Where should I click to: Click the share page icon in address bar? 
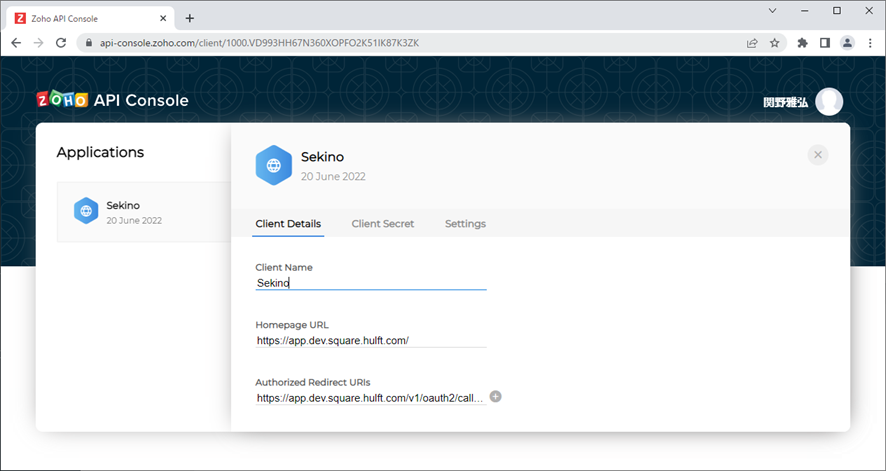pyautogui.click(x=752, y=43)
